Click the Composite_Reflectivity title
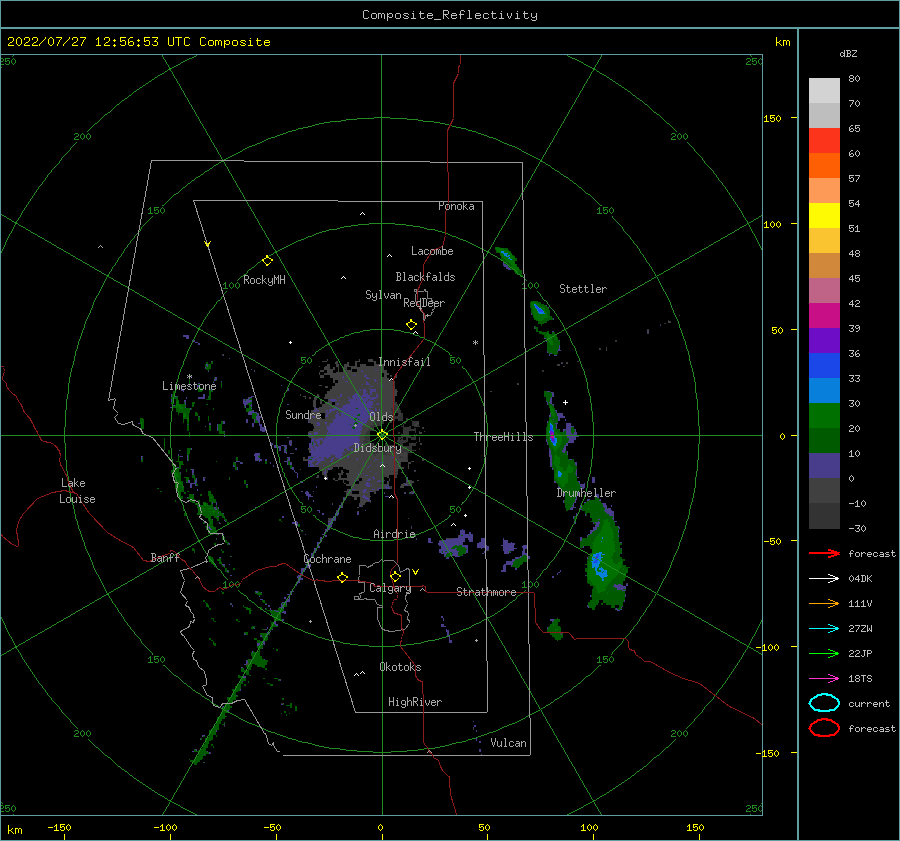 coord(450,15)
